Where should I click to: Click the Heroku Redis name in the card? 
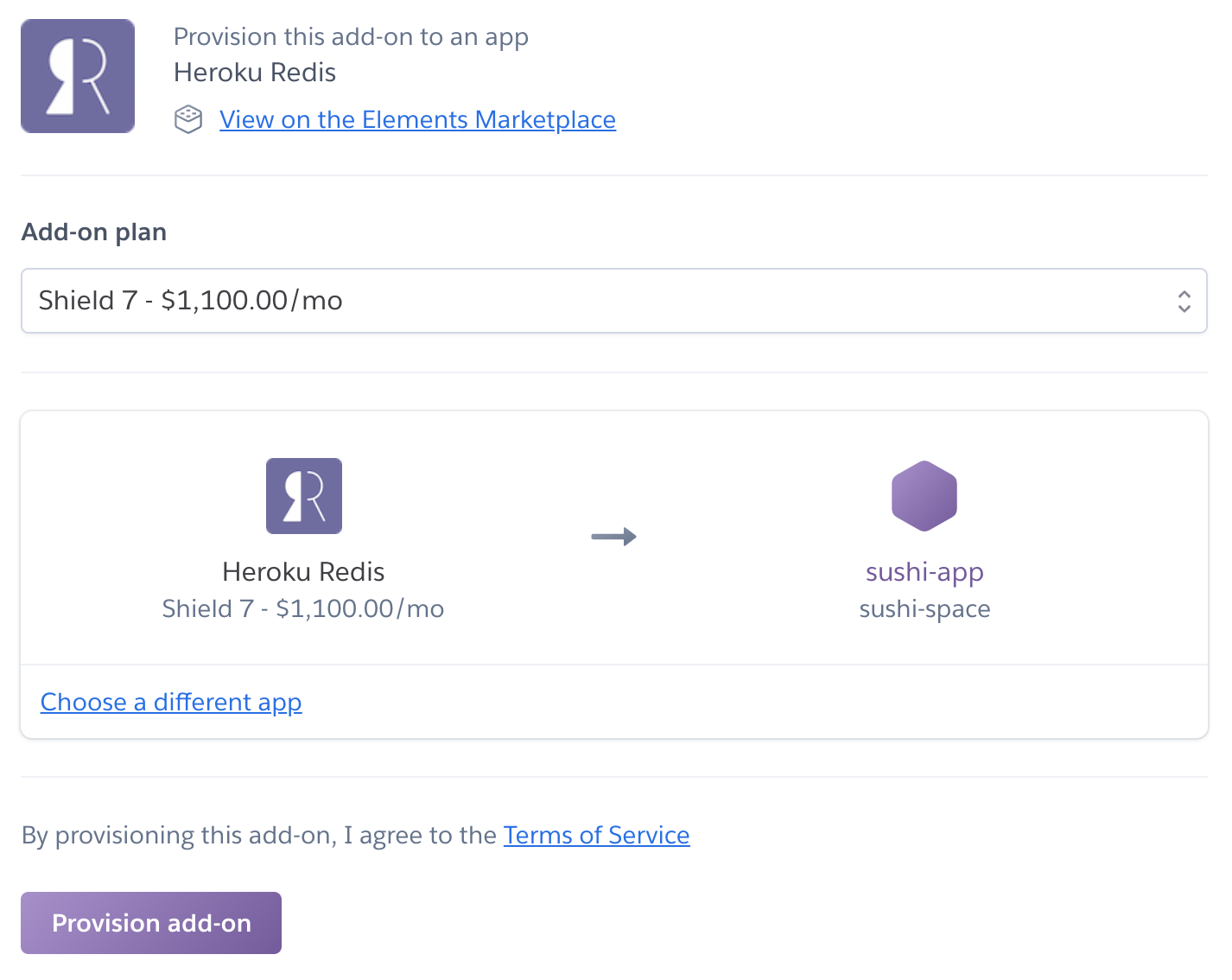[303, 572]
